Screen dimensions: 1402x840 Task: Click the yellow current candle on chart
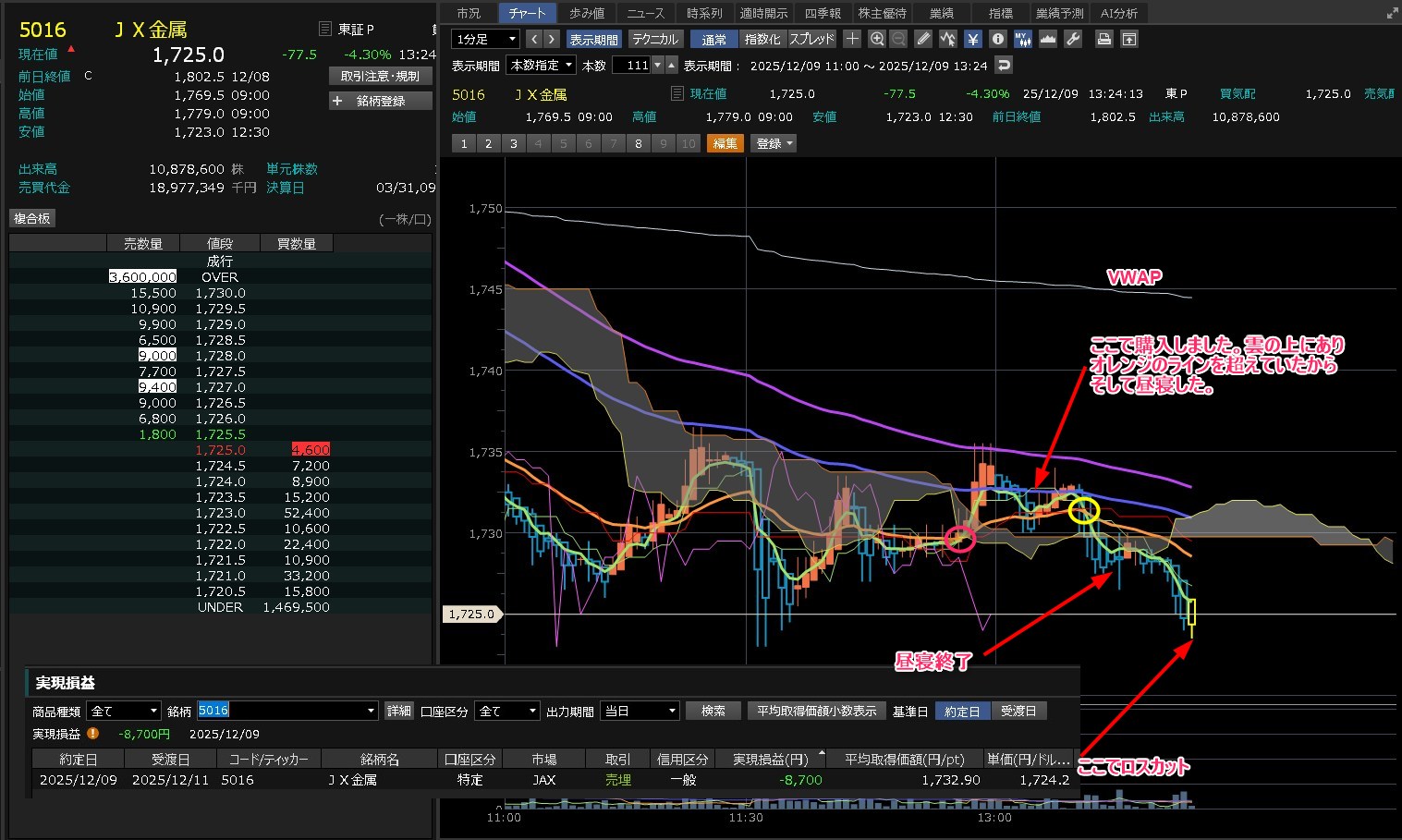(x=1191, y=613)
